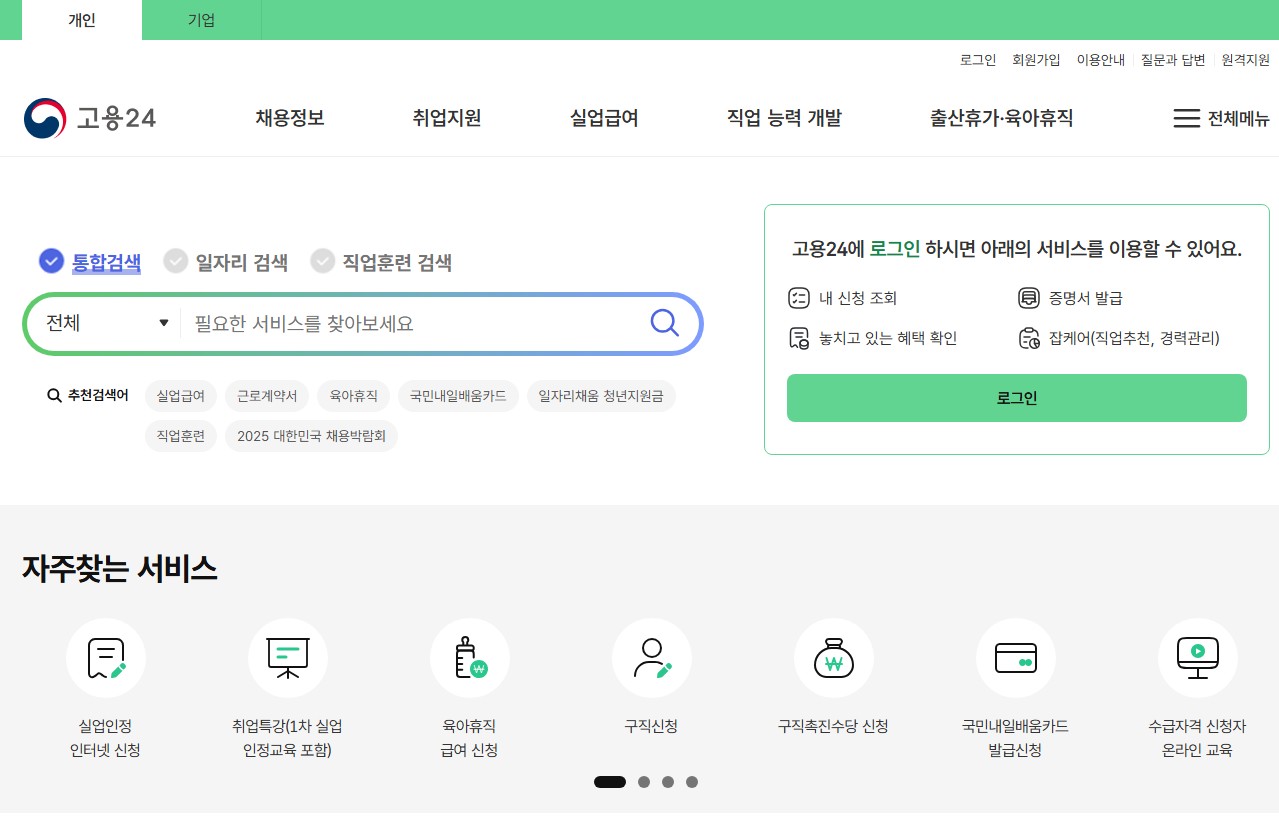Click the 2025 대한민국 채용박람회 chip
Screen dimensions: 1279x838
click(x=311, y=436)
